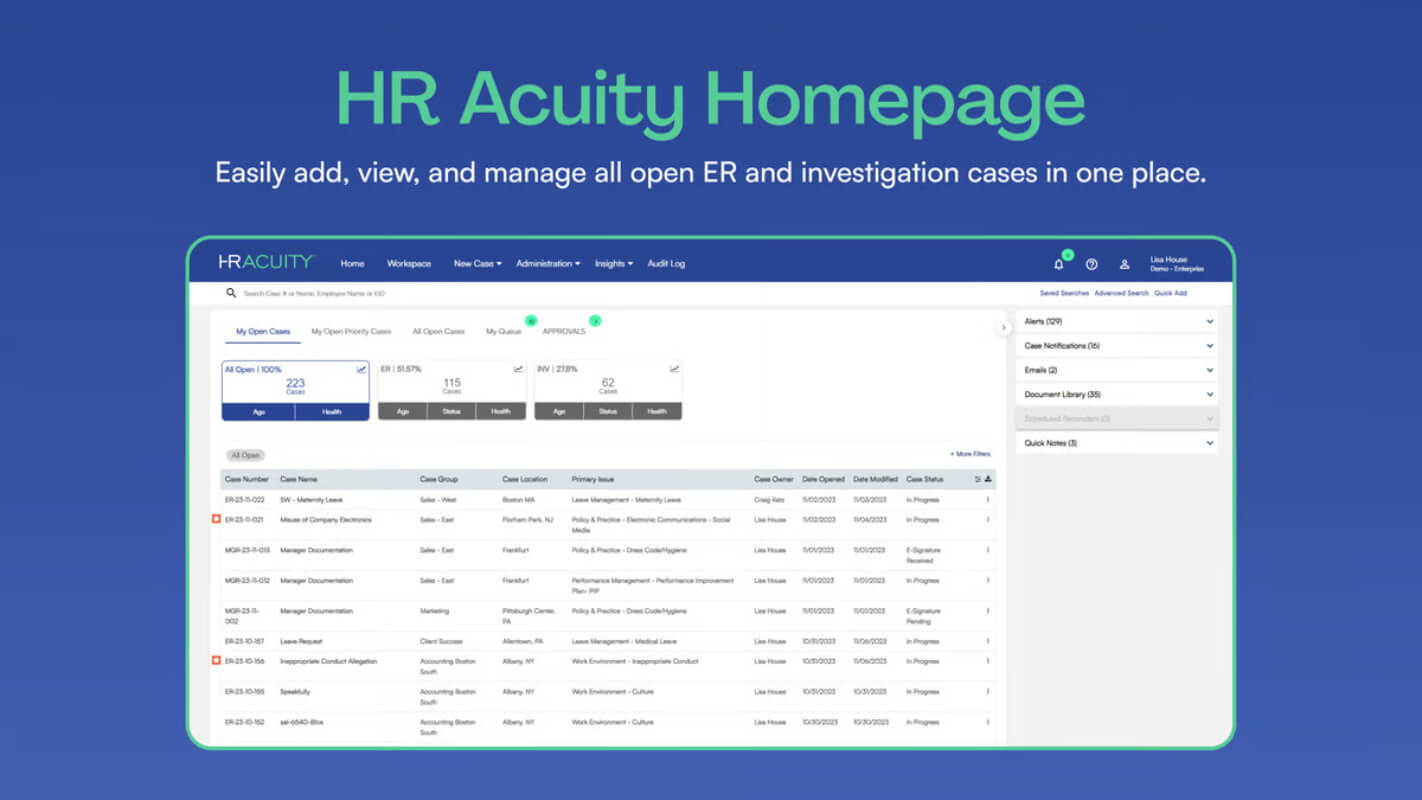1422x800 pixels.
Task: Open Workspace from the navigation bar
Action: tap(409, 264)
